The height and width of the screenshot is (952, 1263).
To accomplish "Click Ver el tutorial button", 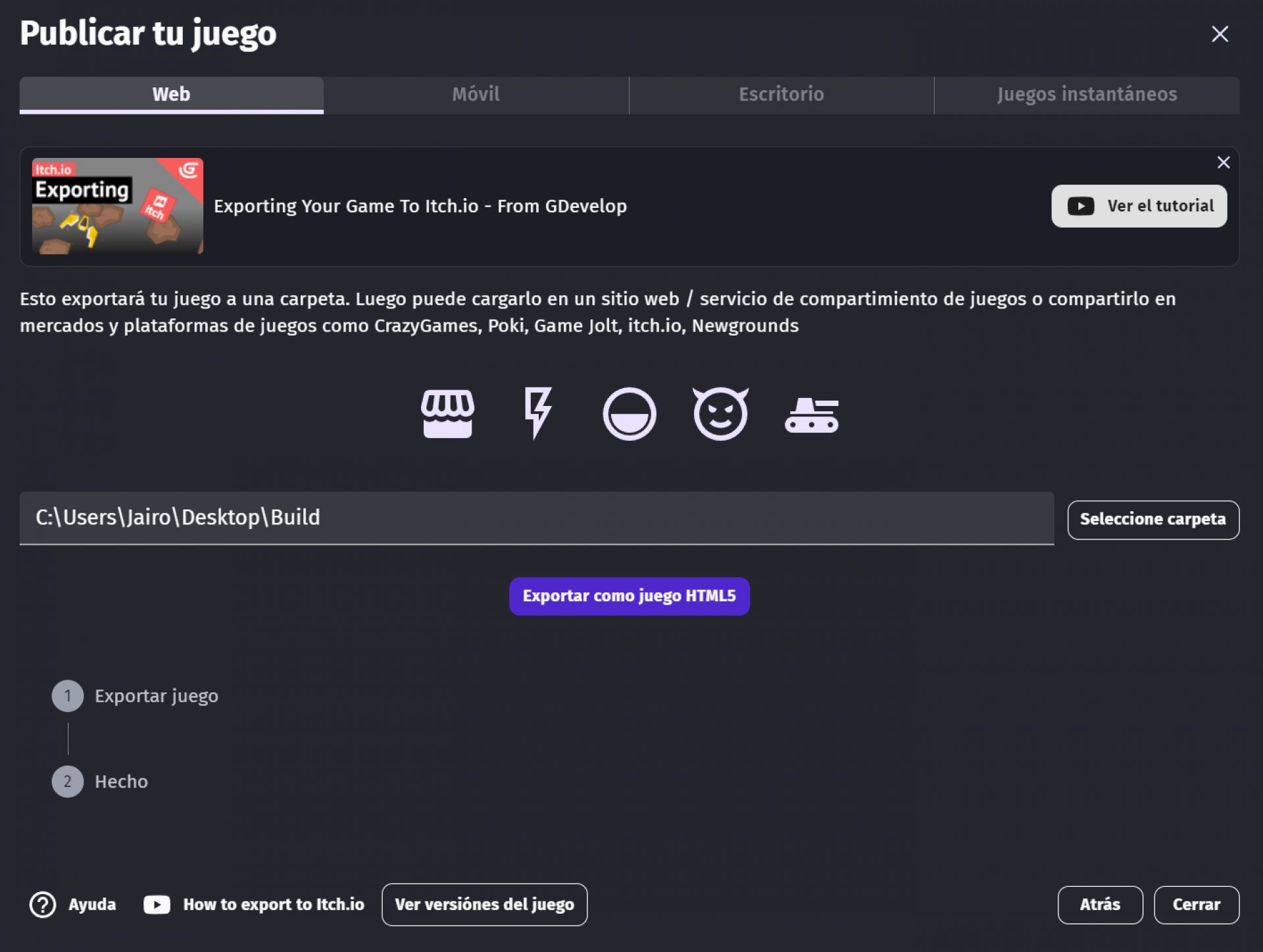I will point(1139,206).
